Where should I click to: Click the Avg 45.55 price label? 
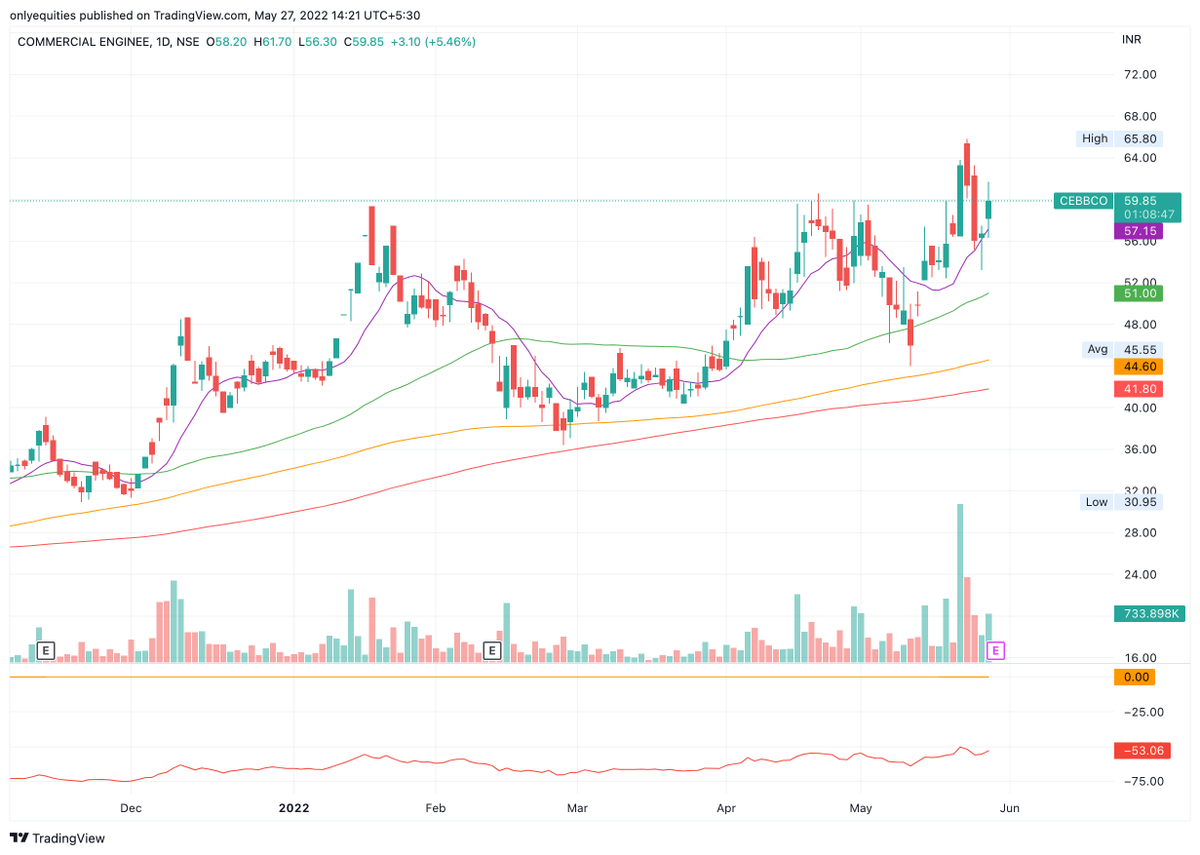tap(1121, 350)
